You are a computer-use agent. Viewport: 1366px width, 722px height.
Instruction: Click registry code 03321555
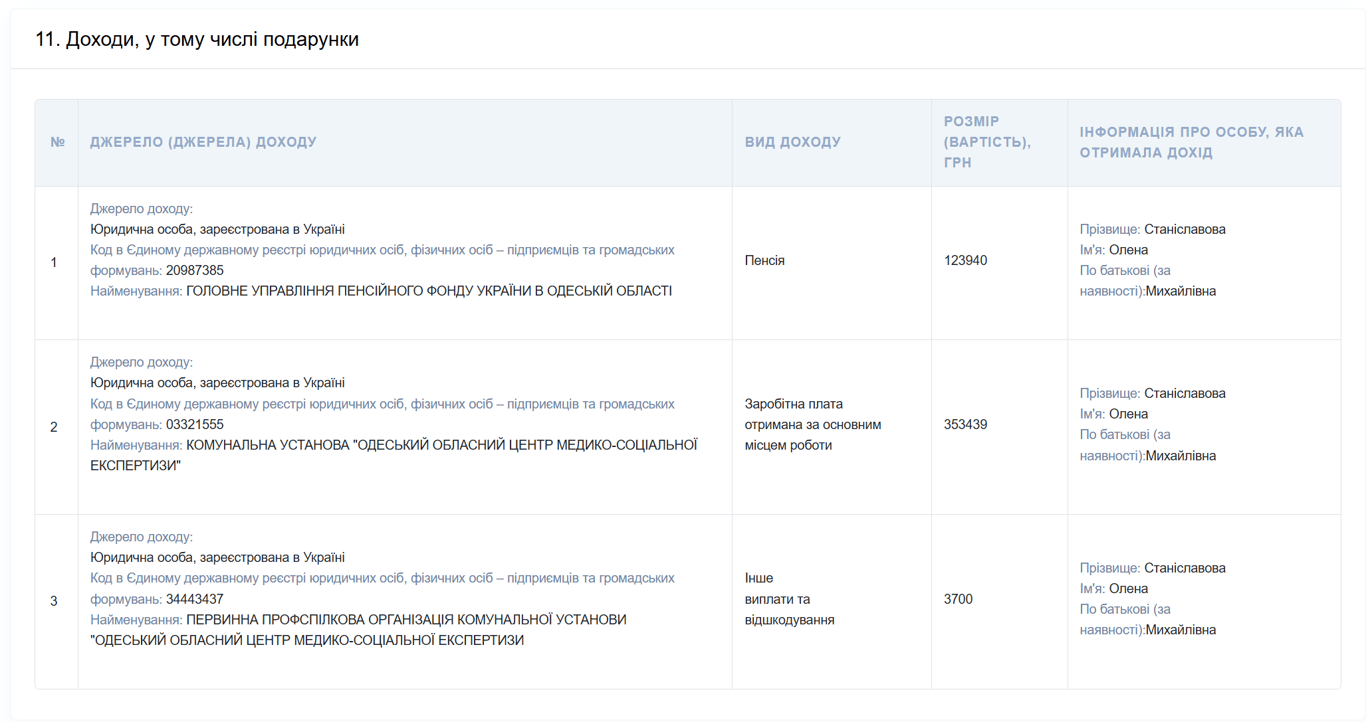195,424
